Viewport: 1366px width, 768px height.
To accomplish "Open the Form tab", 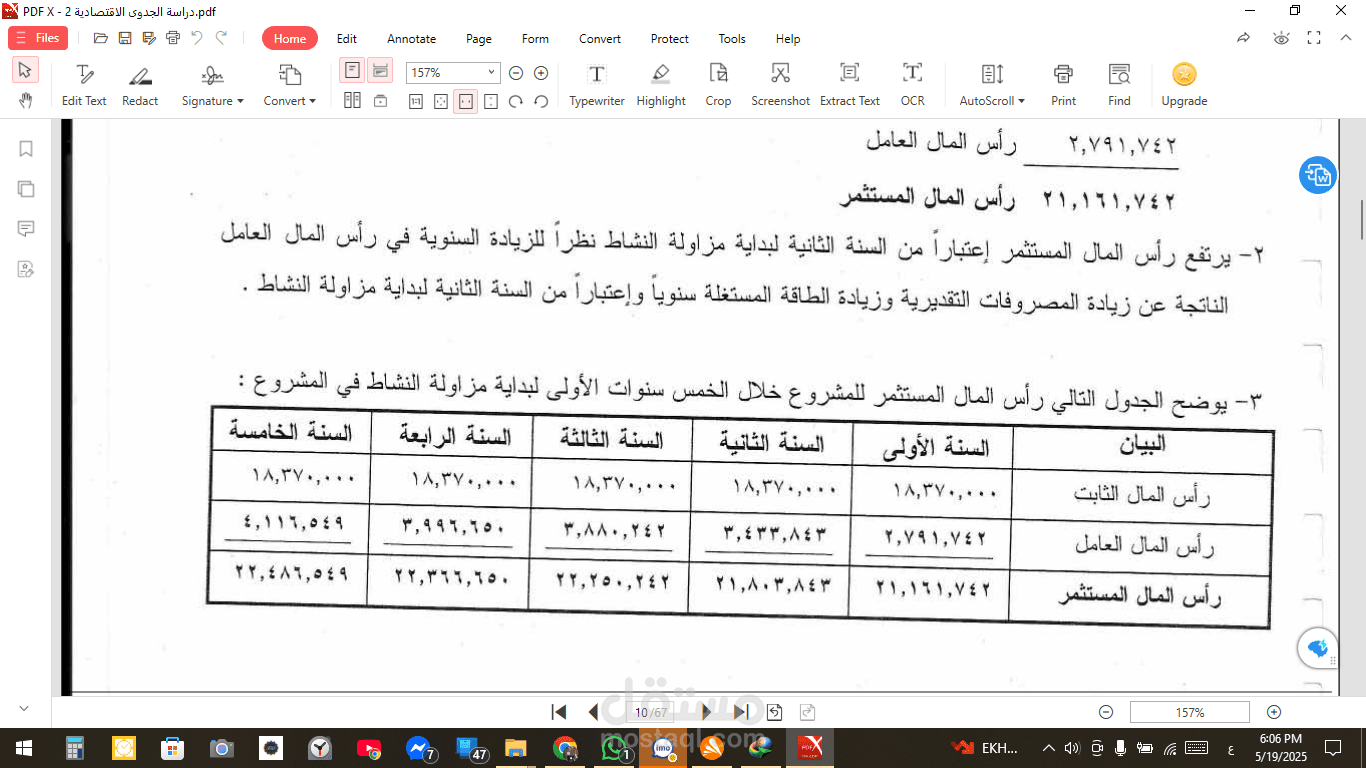I will (x=536, y=39).
